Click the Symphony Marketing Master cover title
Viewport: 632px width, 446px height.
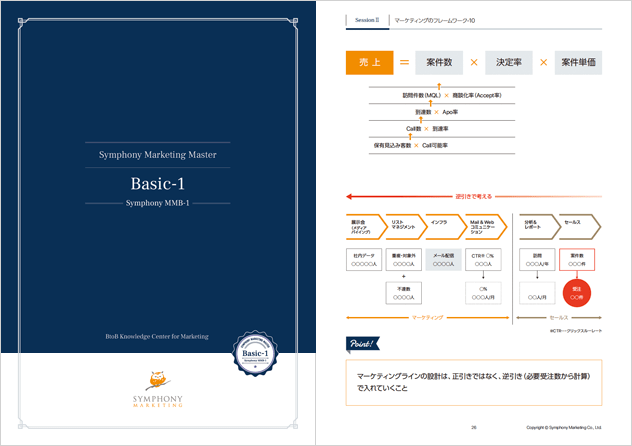click(x=158, y=155)
